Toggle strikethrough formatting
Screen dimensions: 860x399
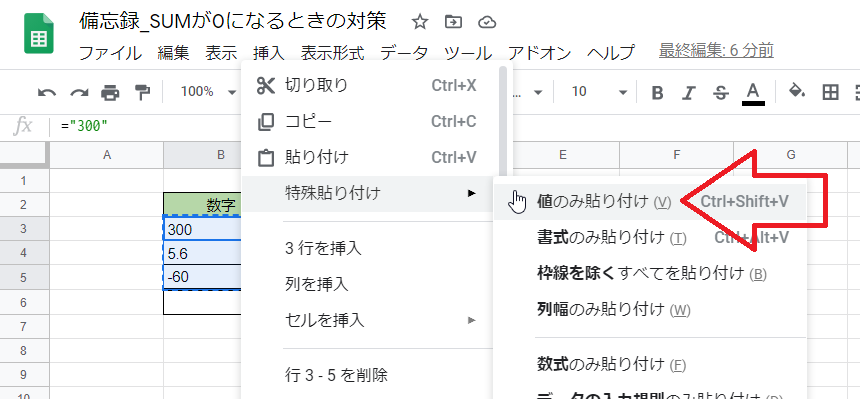(722, 92)
